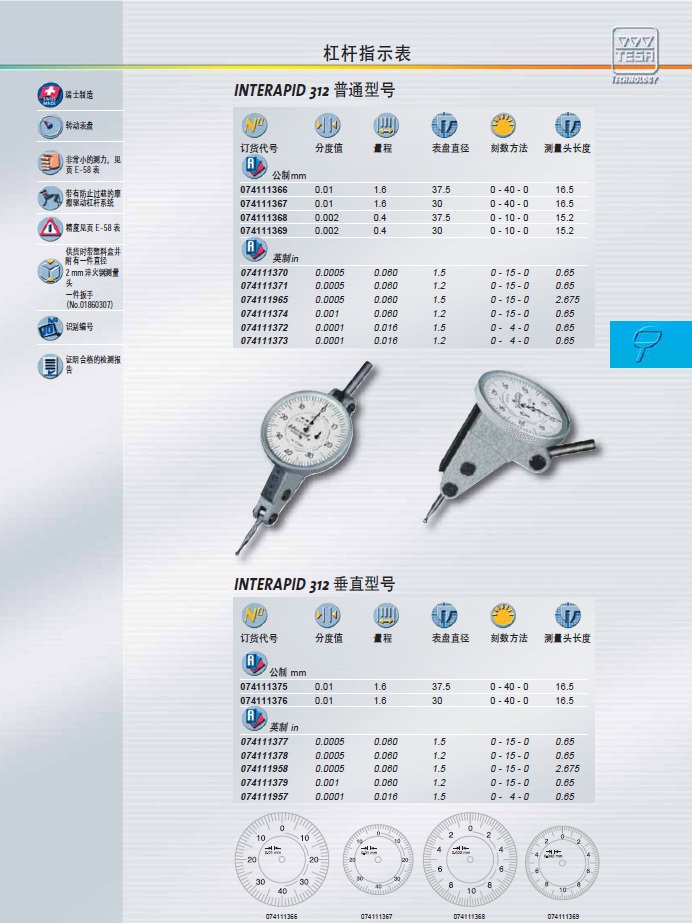Click the Swiss Made flag icon
This screenshot has height=923, width=692.
pyautogui.click(x=50, y=95)
